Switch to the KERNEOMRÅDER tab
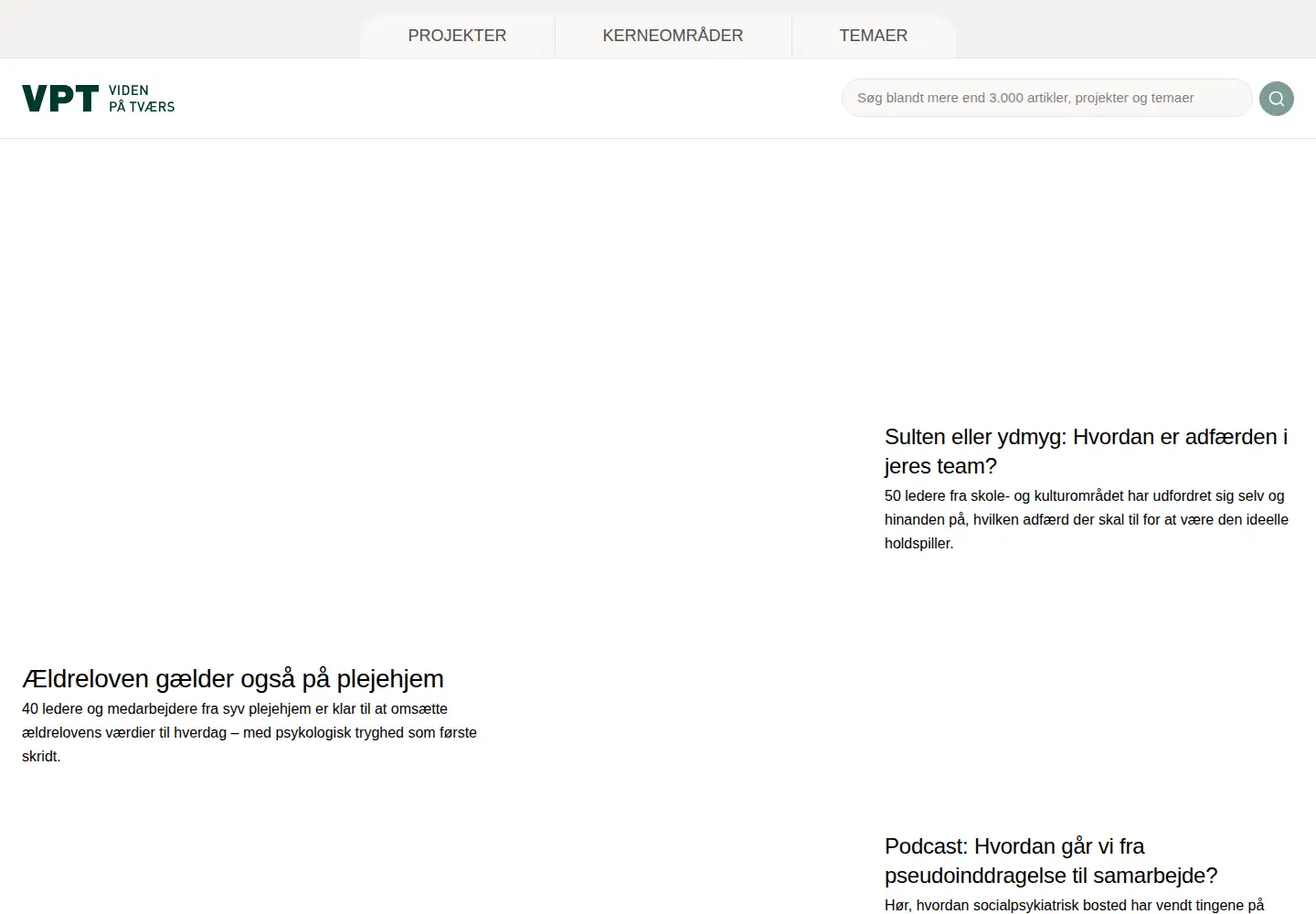This screenshot has height=914, width=1316. [x=673, y=36]
